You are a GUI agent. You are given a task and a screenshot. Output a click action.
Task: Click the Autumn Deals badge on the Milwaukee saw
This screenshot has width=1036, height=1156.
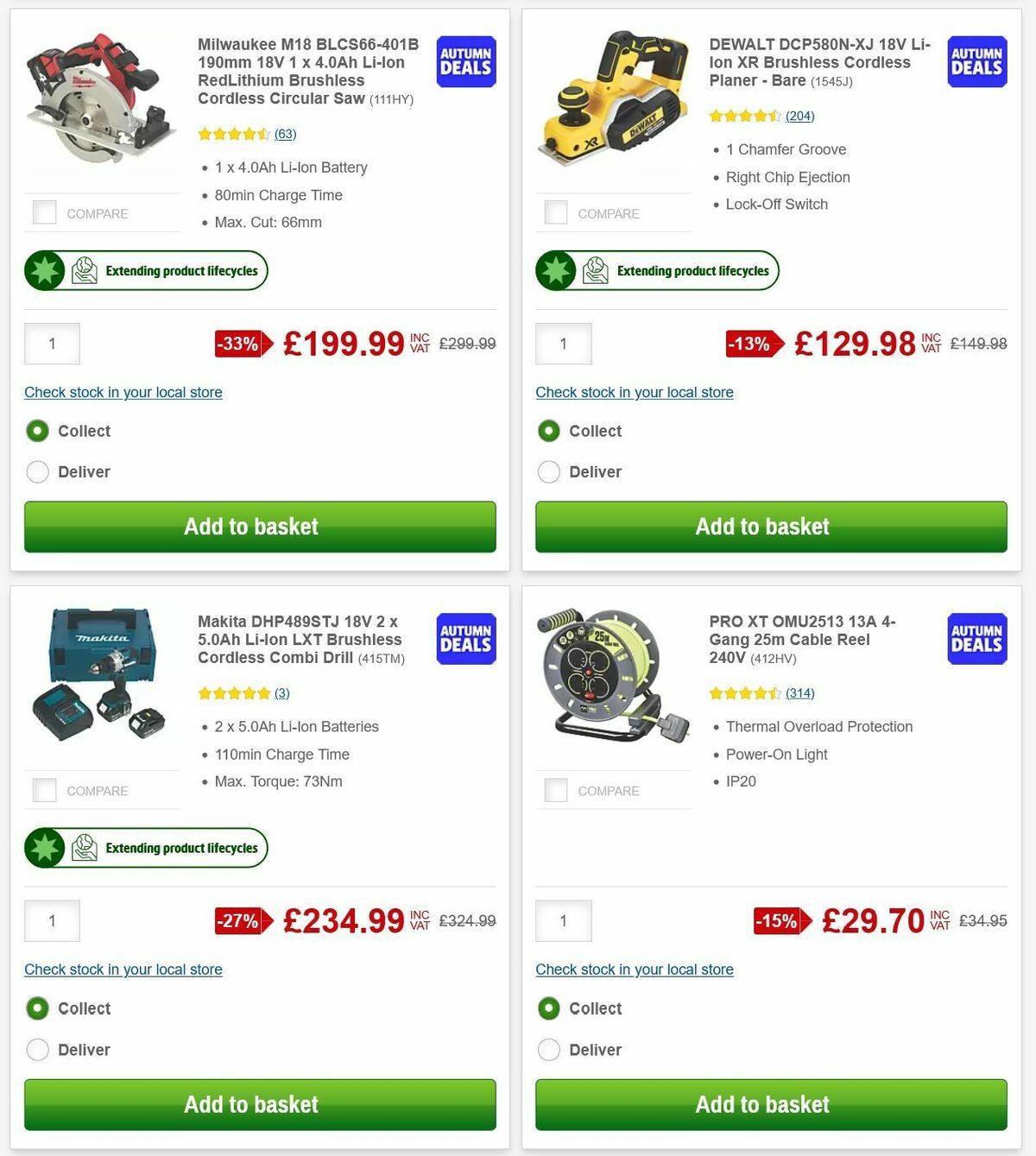[x=465, y=61]
